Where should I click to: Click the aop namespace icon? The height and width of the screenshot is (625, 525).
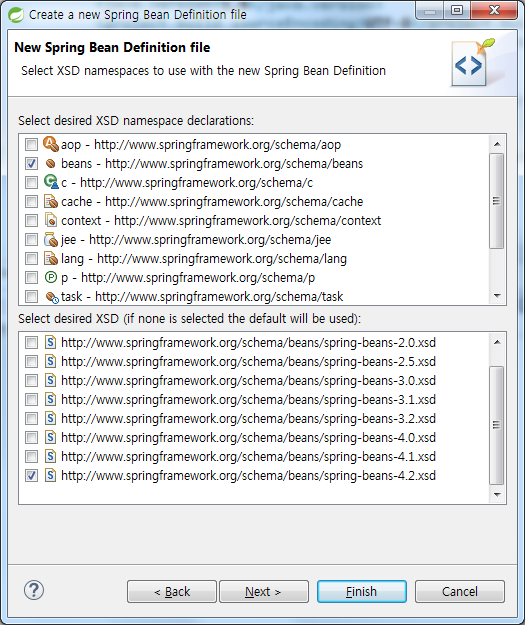click(x=51, y=144)
